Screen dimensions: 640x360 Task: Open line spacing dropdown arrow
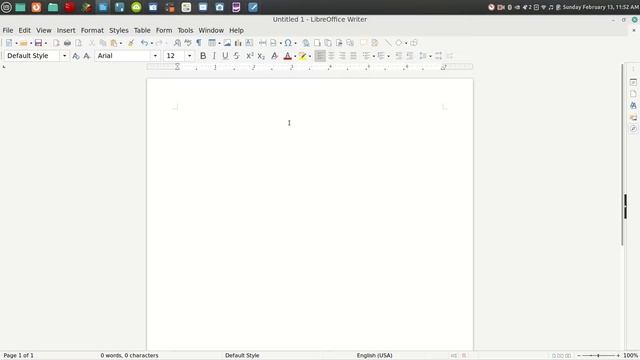430,56
